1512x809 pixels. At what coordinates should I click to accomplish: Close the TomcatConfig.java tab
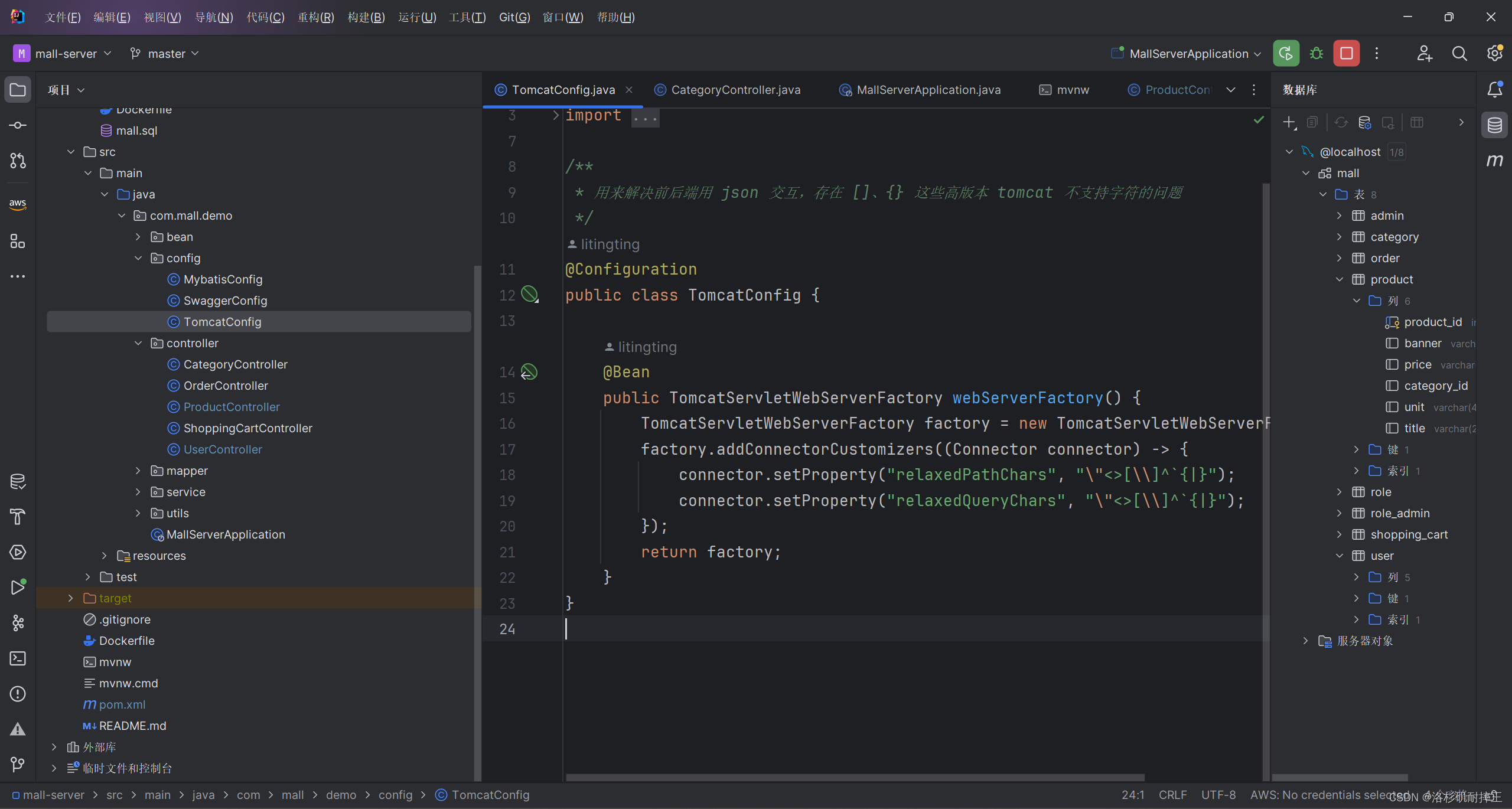click(x=629, y=90)
